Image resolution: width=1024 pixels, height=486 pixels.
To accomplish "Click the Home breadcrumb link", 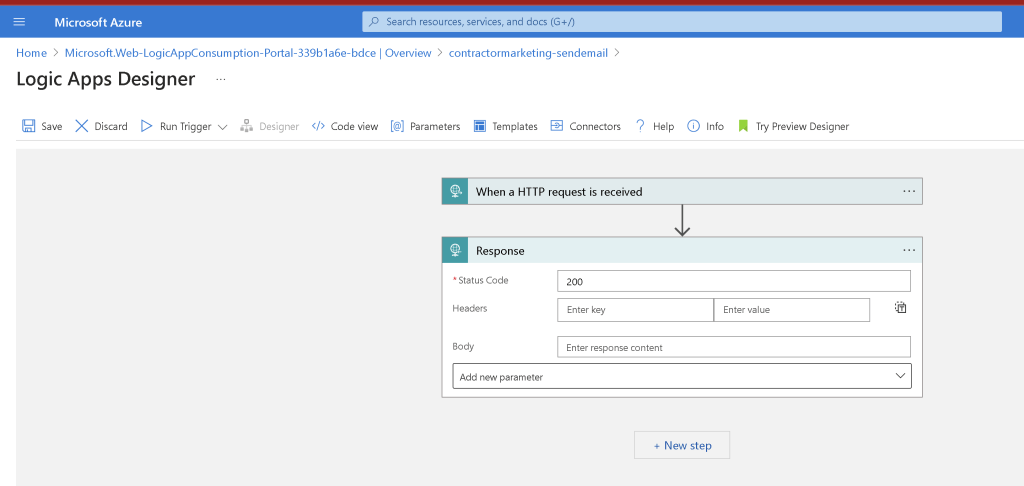I will 31,53.
